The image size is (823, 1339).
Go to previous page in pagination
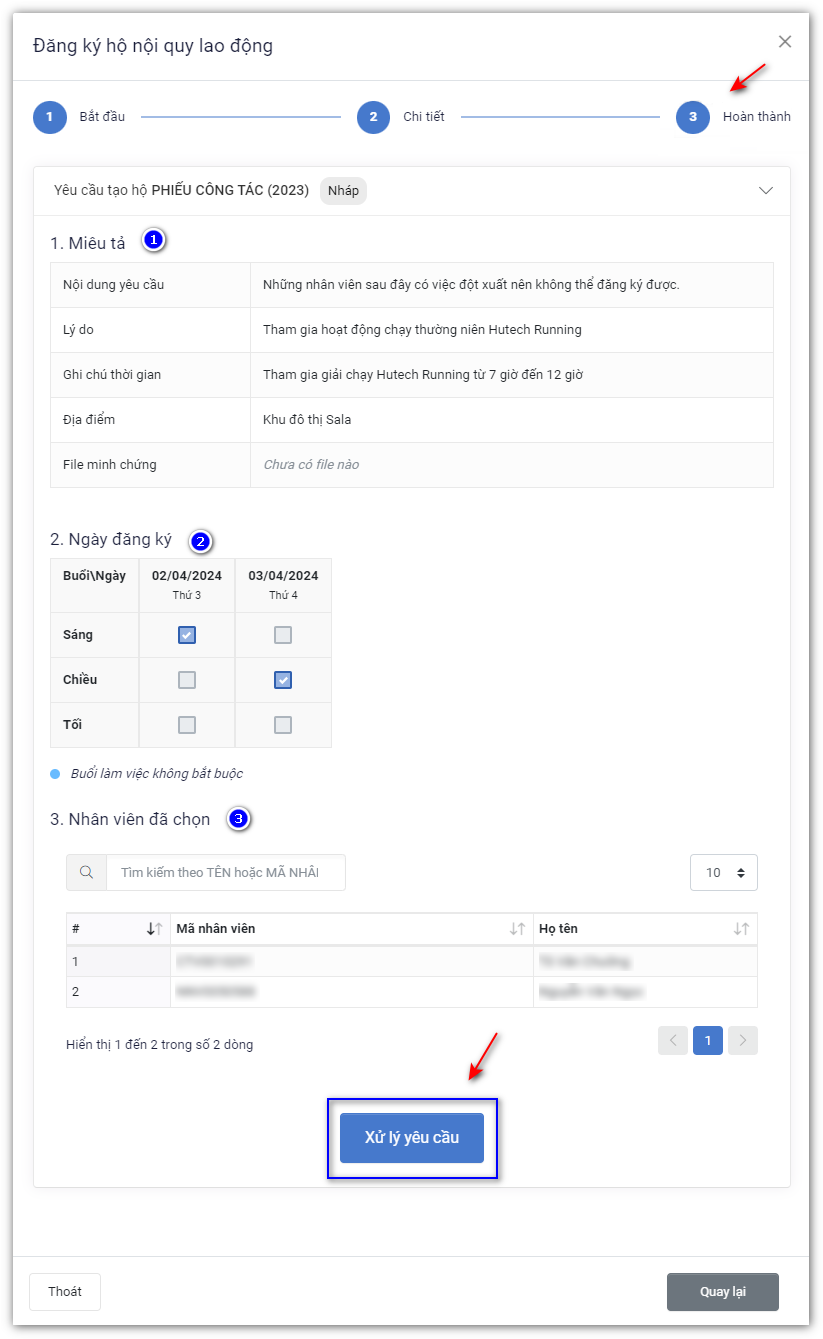[x=673, y=1041]
